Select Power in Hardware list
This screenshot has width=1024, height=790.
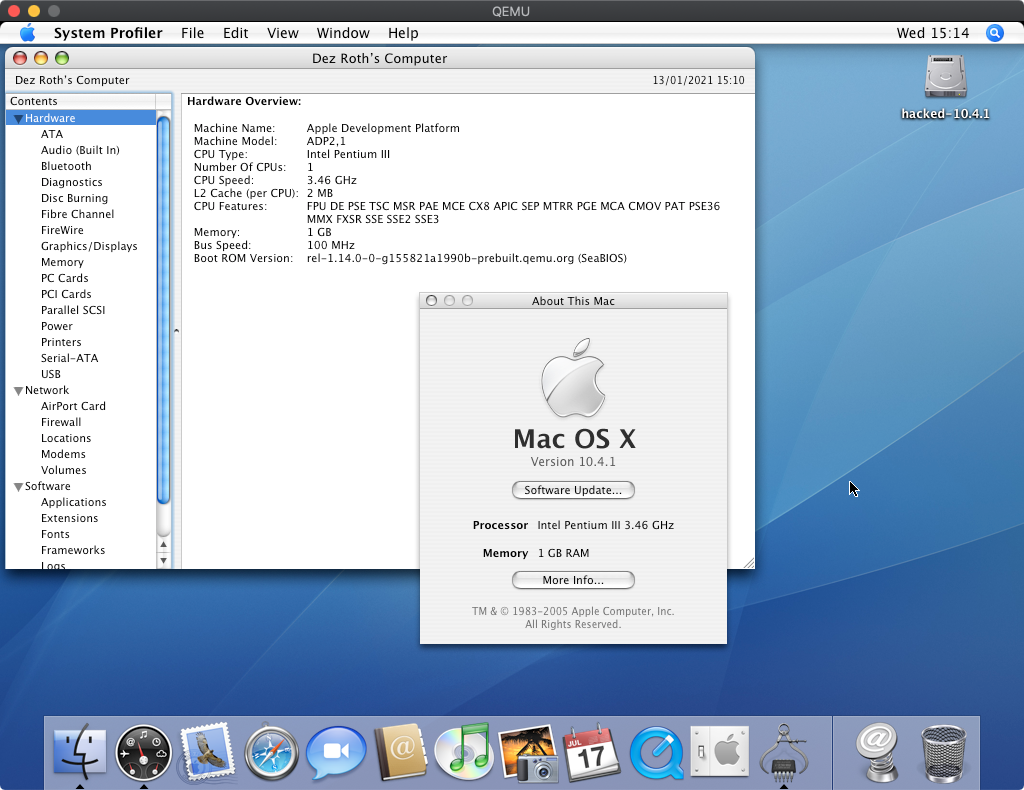[57, 326]
